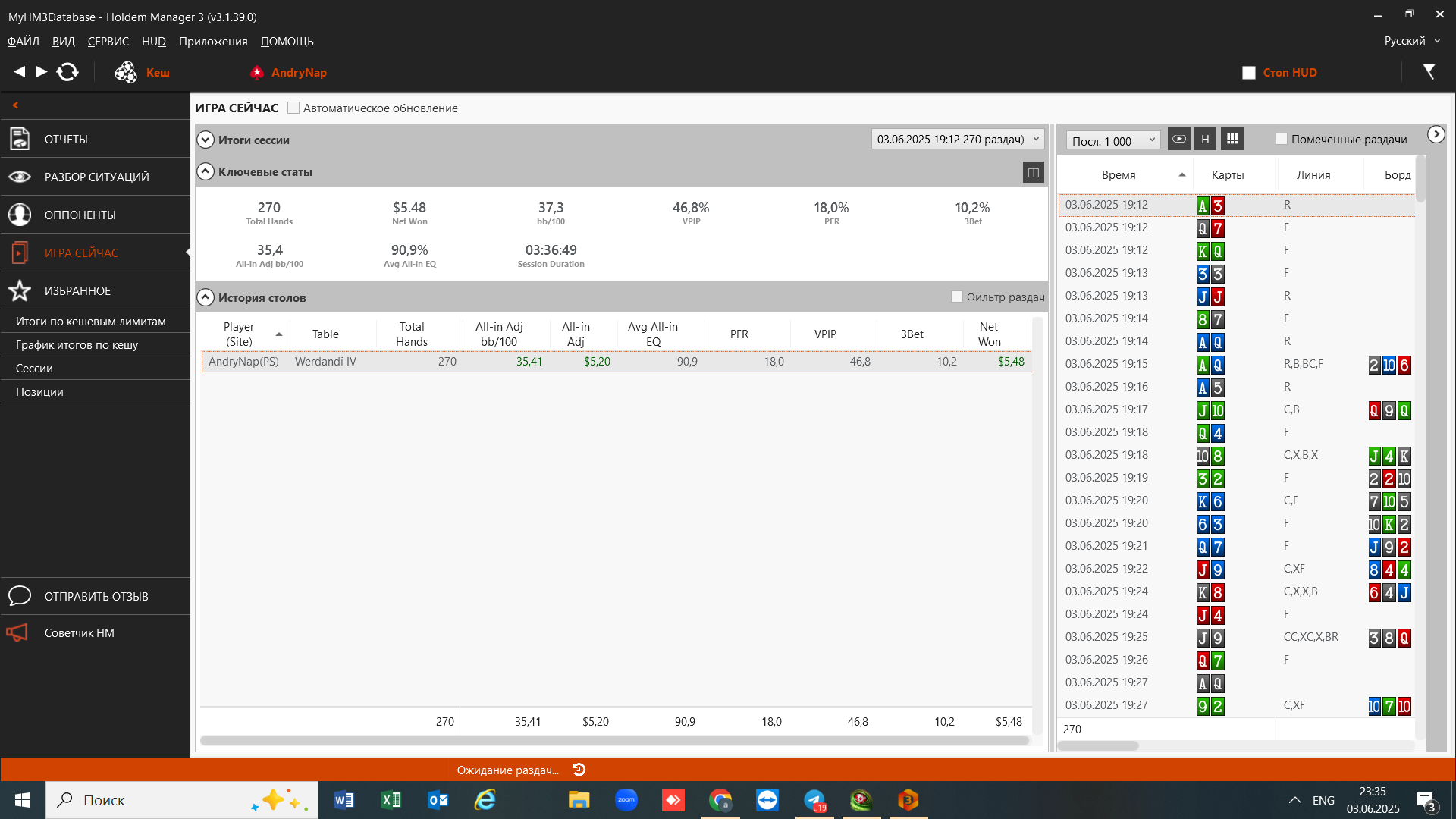The image size is (1456, 819).
Task: Open the Сессии favorite report
Action: 34,368
